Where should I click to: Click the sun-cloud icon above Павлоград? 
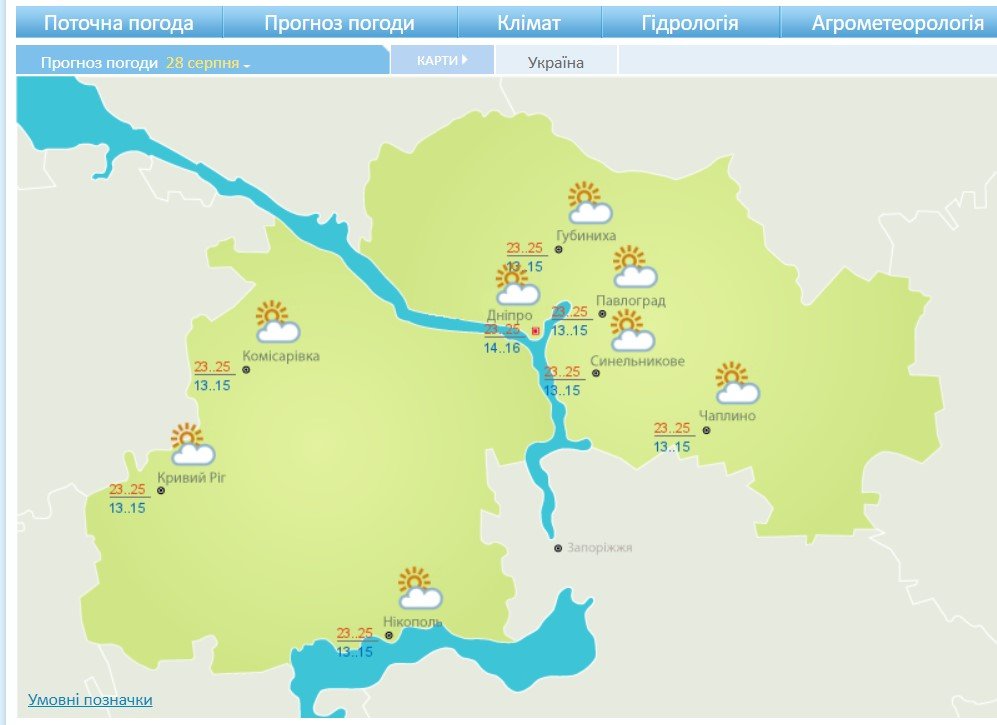634,268
